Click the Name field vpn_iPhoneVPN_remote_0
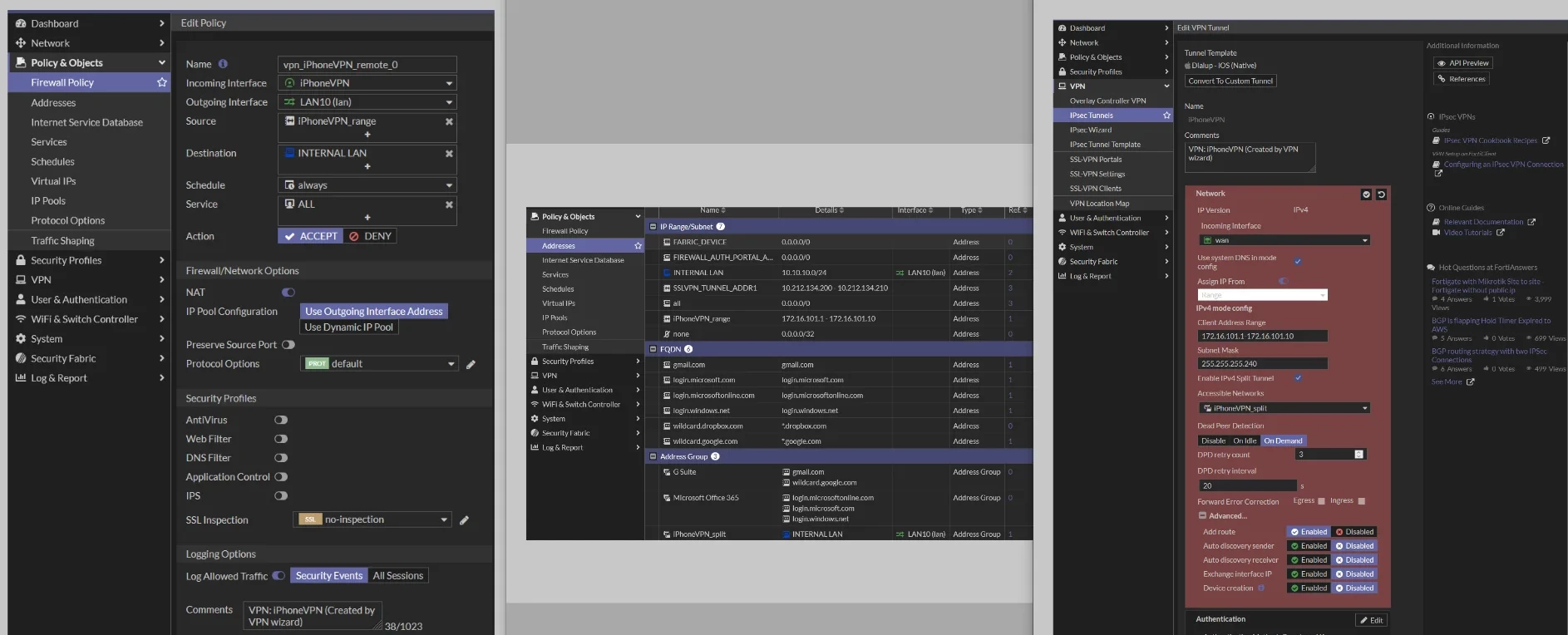The image size is (1568, 635). [367, 65]
